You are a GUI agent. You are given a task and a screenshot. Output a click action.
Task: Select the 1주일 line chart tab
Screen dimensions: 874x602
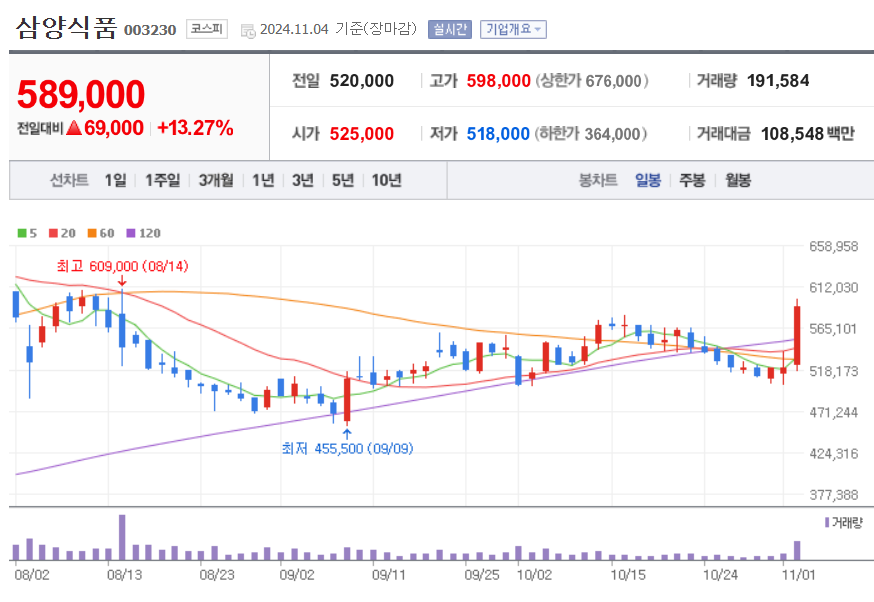pyautogui.click(x=162, y=180)
